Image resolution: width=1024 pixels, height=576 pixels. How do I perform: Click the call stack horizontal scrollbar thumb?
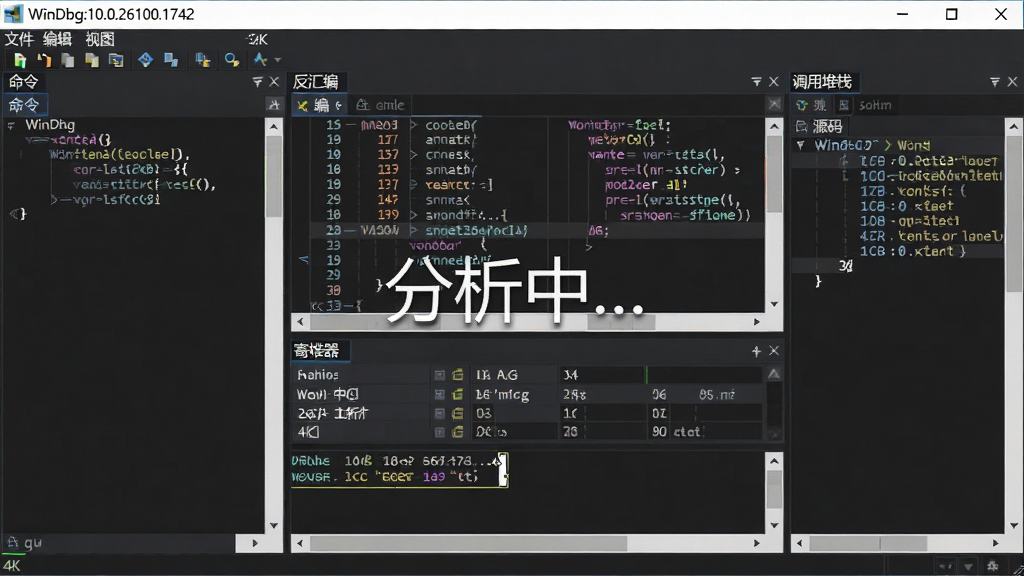point(868,543)
